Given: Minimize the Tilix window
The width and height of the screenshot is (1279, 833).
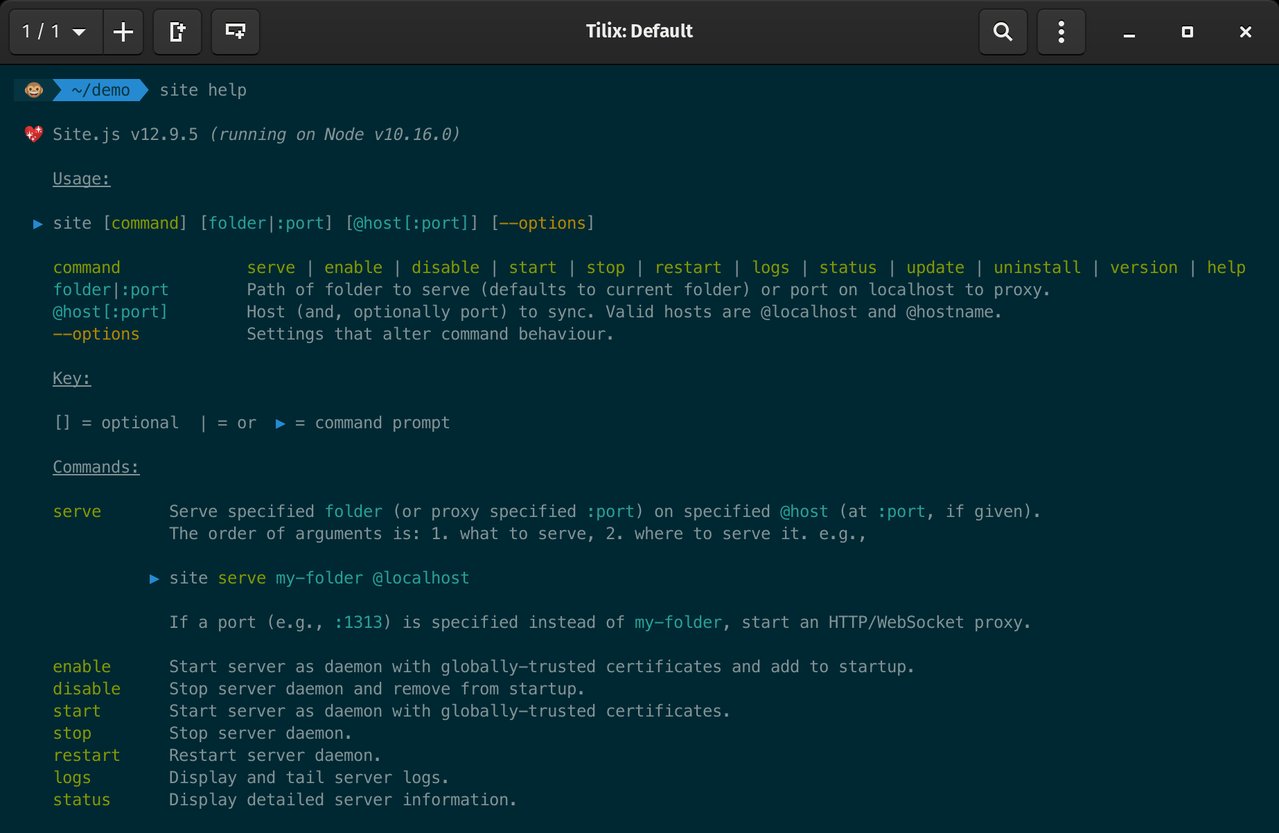Looking at the screenshot, I should pyautogui.click(x=1129, y=32).
